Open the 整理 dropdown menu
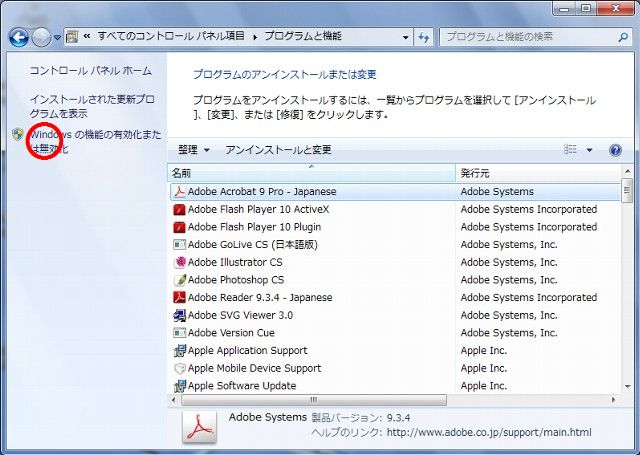The image size is (640, 455). tap(193, 150)
